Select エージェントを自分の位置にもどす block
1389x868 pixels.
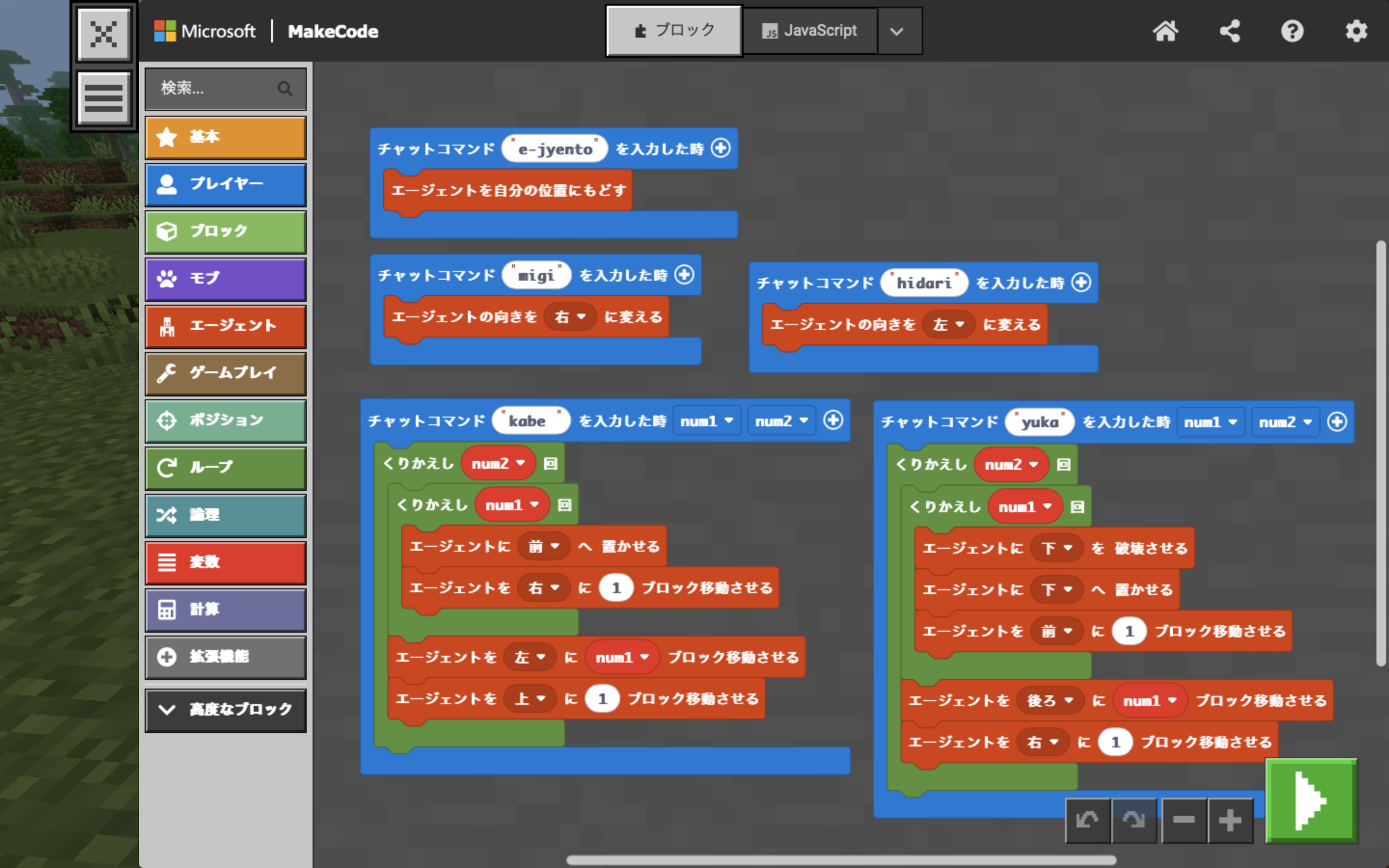(507, 190)
